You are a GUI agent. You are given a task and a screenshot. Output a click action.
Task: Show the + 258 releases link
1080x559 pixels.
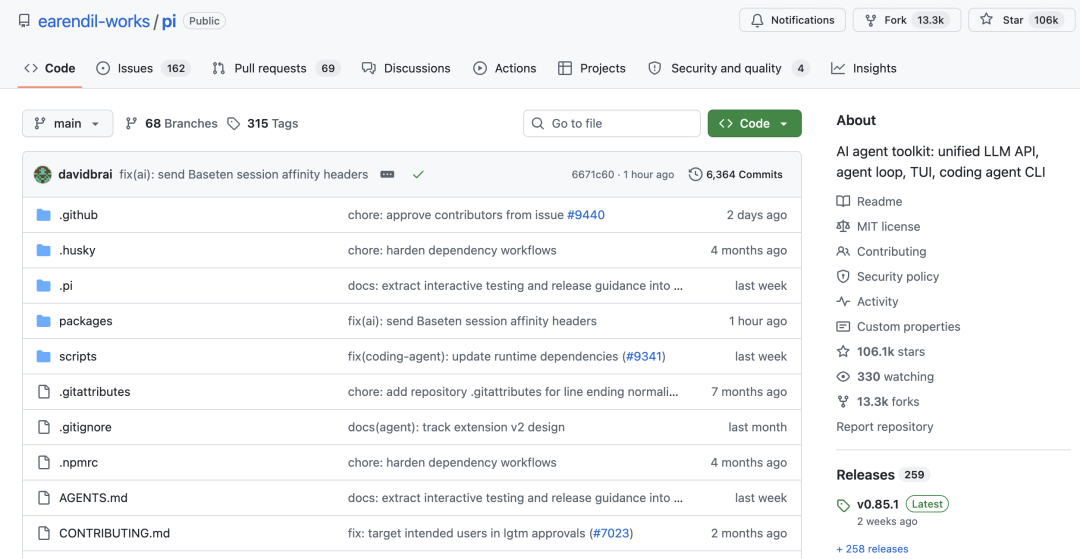[x=872, y=549]
